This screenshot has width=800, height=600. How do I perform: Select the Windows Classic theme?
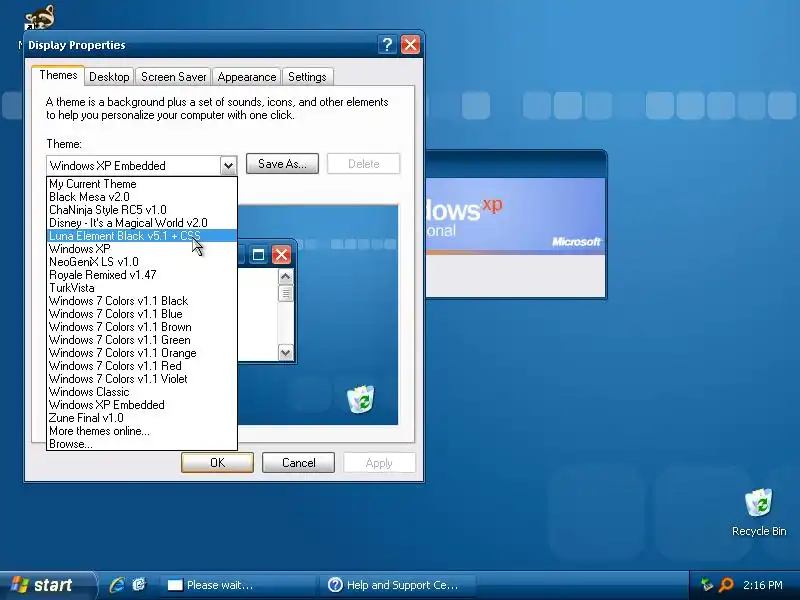point(142,392)
